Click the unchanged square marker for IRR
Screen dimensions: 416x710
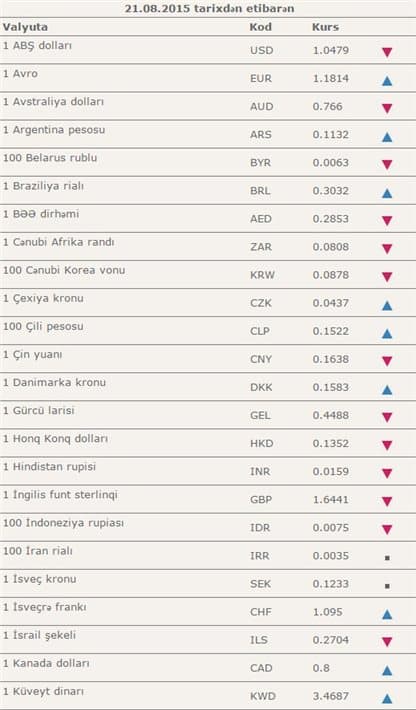387,558
